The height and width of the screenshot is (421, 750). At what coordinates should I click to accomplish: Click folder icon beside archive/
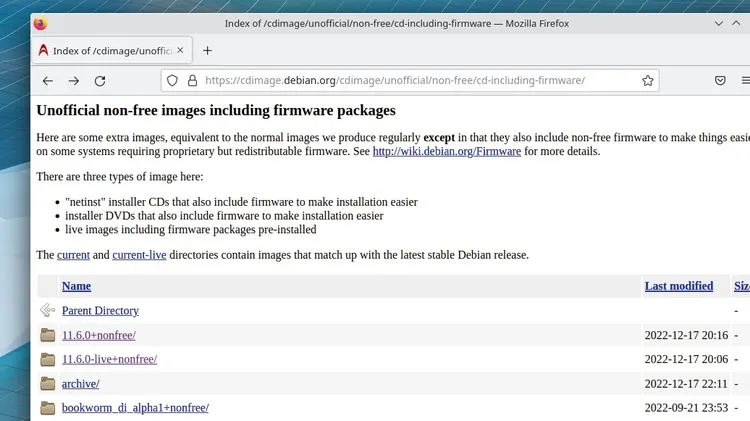(47, 383)
